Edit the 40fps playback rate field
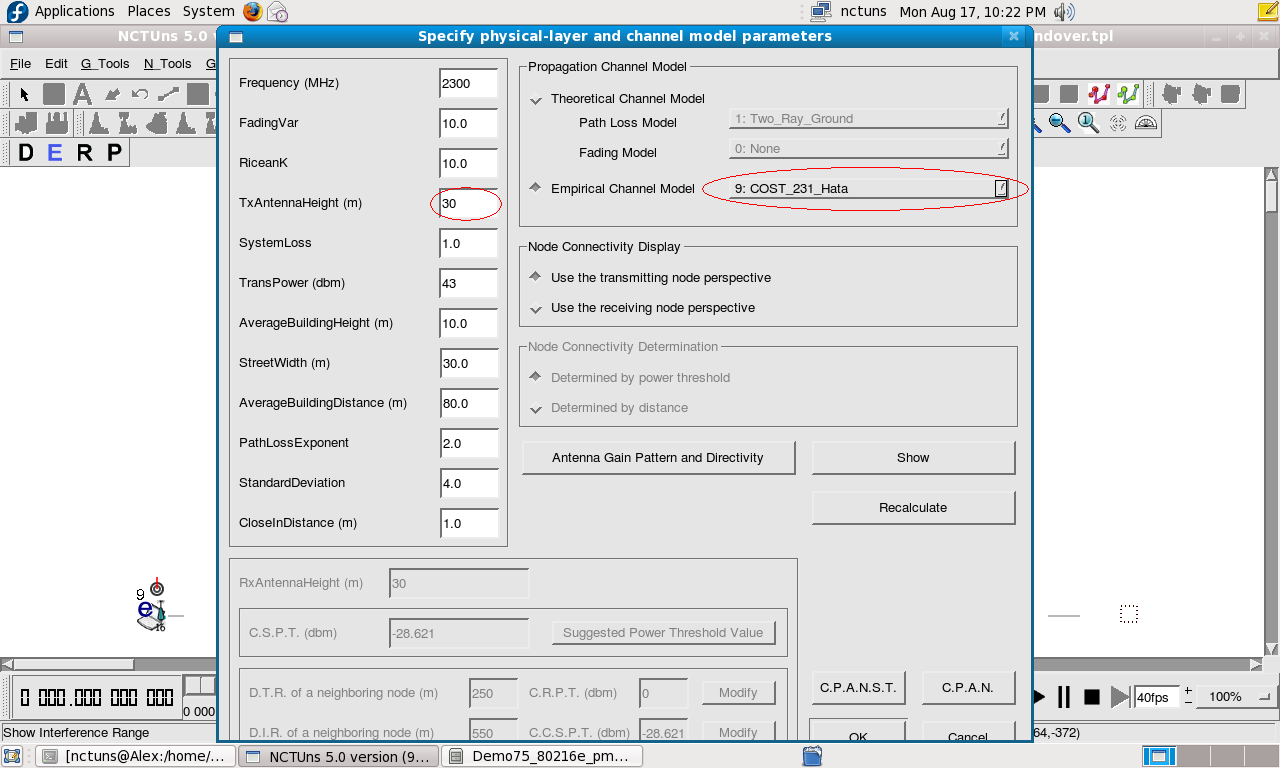The height and width of the screenshot is (768, 1280). pos(1157,697)
